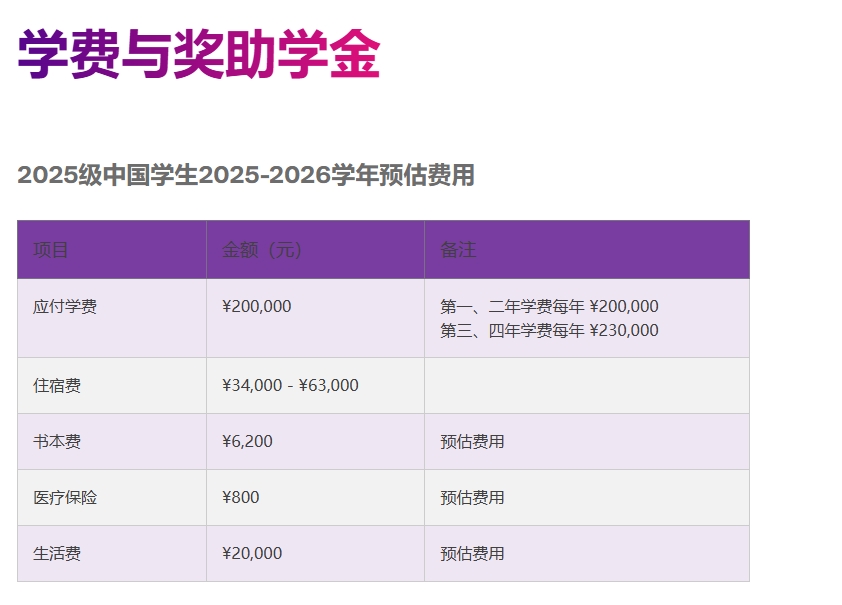
Task: Click the ¥20,000 amount cell
Action: pyautogui.click(x=249, y=553)
